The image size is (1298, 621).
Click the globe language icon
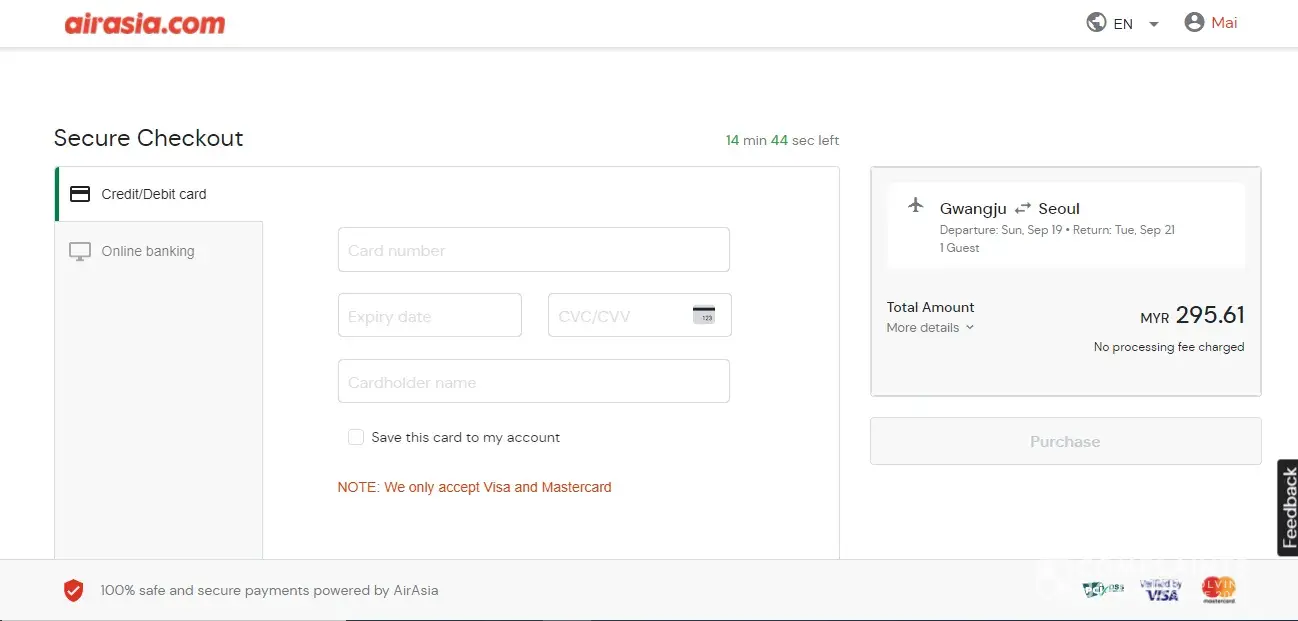1096,23
